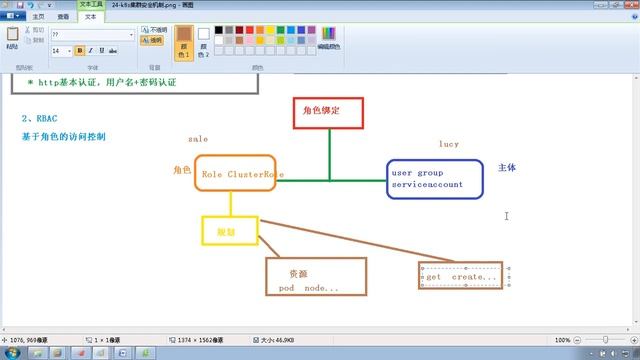Viewport: 640px width, 360px height.
Task: Pick the purple color swatch in top row
Action: point(311,30)
